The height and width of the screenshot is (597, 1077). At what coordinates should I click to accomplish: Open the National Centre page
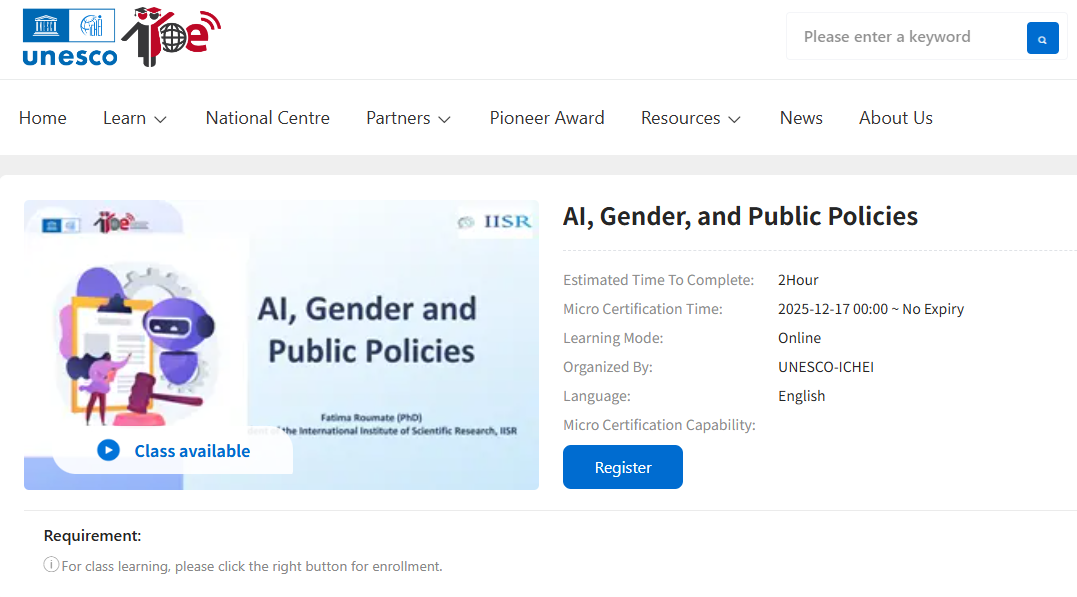click(x=267, y=118)
